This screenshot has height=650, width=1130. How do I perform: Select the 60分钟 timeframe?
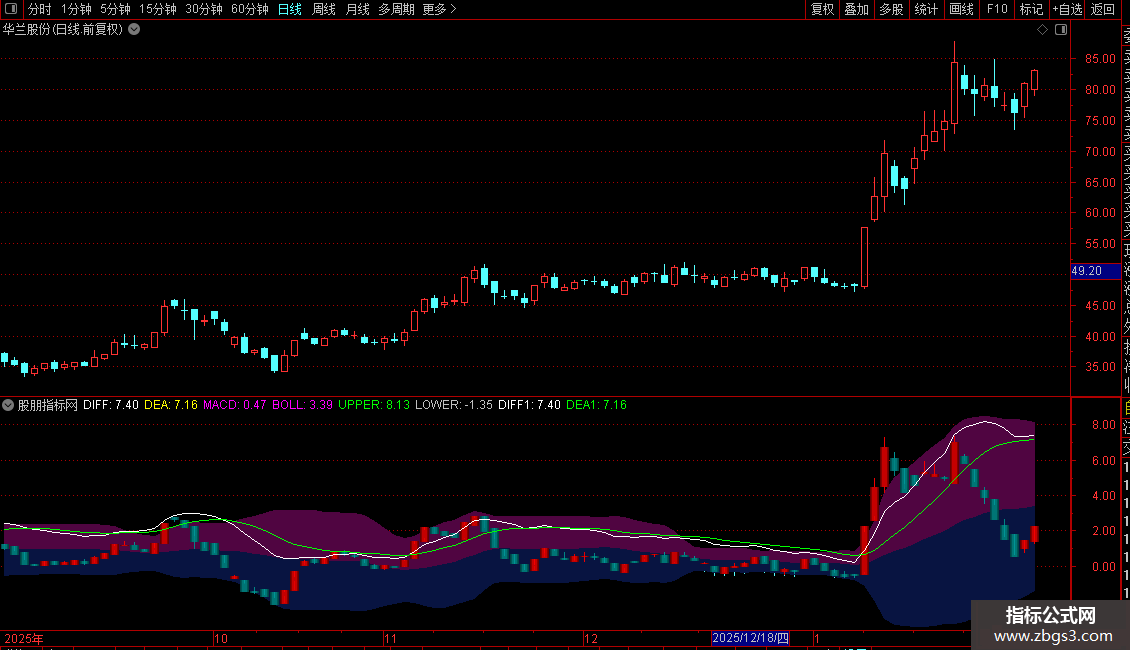tap(250, 9)
